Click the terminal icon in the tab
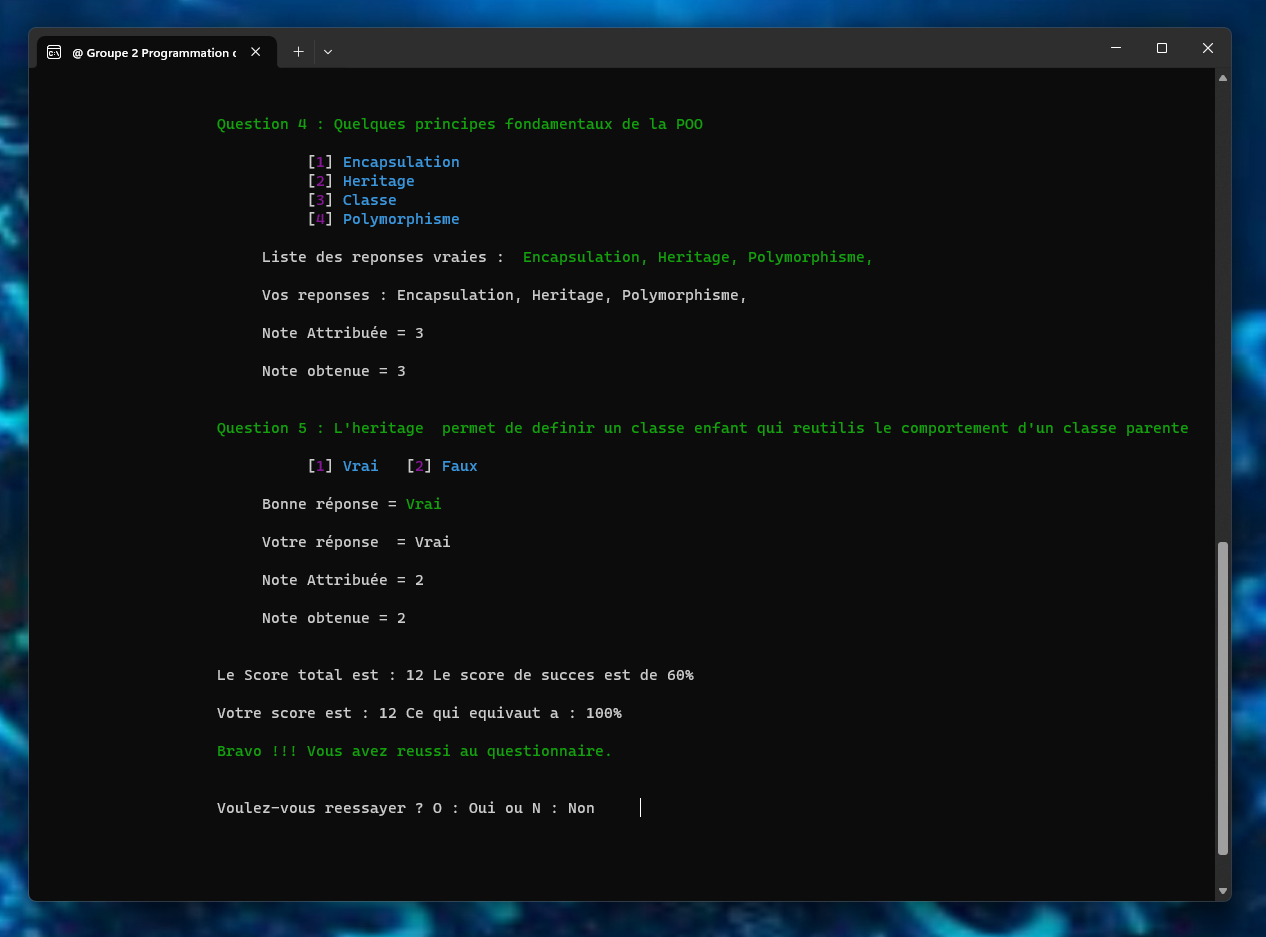1266x937 pixels. 54,52
